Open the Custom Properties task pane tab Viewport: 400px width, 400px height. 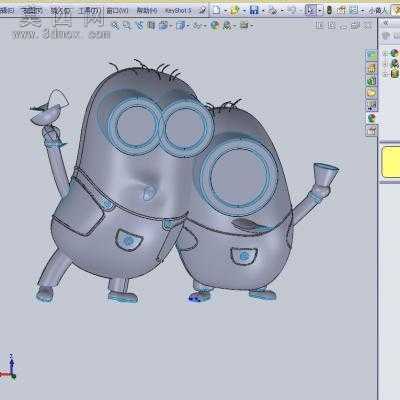[371, 130]
